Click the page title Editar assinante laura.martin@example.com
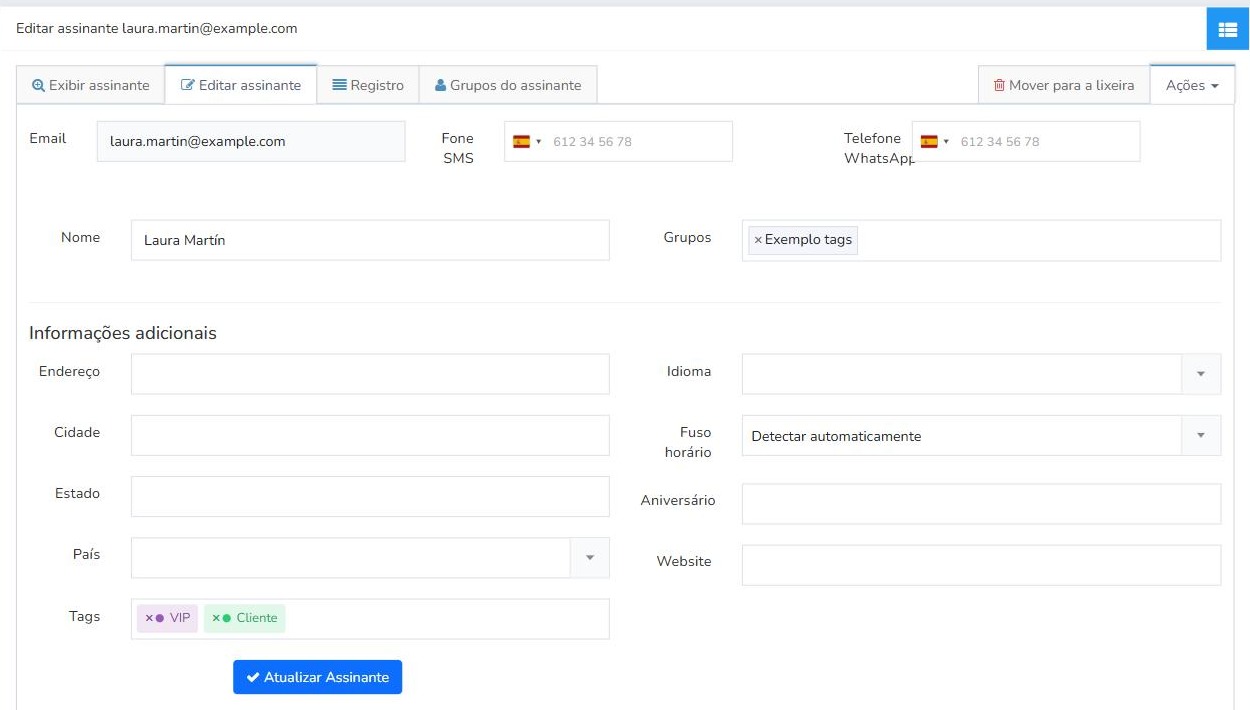The width and height of the screenshot is (1250, 710). tap(157, 28)
